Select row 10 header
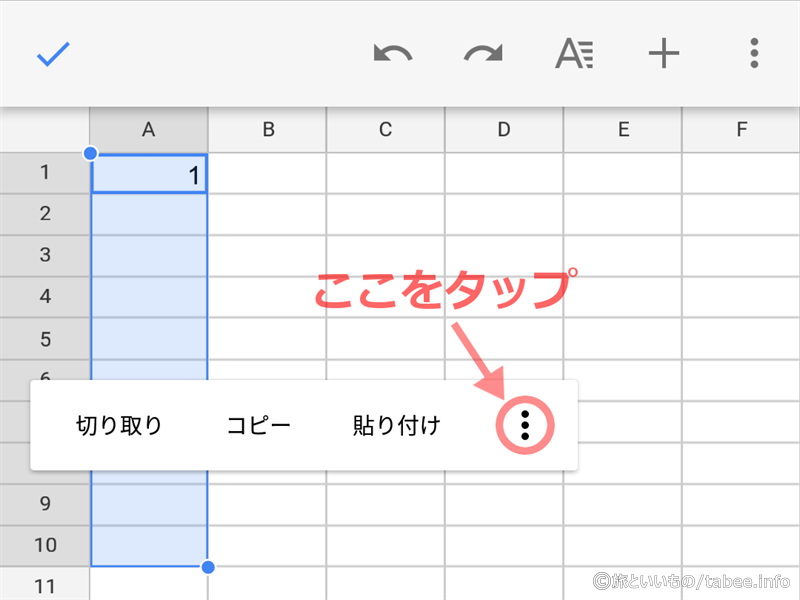800x600 pixels. (45, 546)
